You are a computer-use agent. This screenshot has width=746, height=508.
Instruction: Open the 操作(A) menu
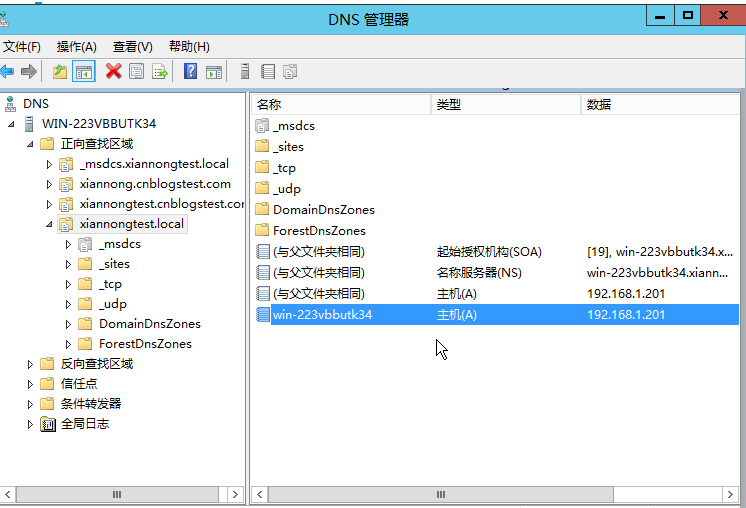coord(76,46)
